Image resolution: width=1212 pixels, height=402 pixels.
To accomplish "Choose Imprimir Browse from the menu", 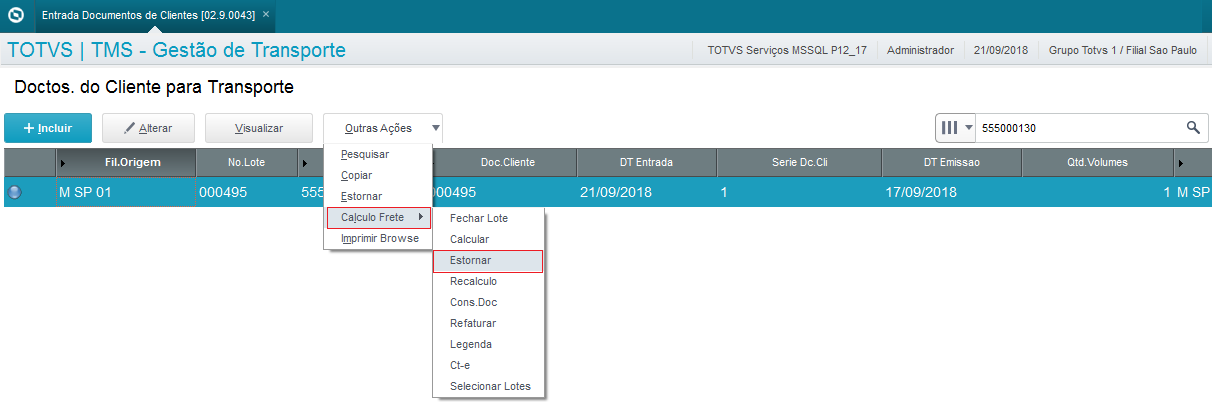I will pos(377,238).
